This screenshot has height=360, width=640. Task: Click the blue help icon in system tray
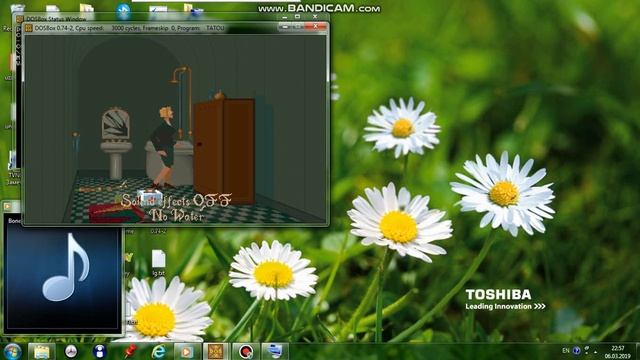[x=576, y=351]
